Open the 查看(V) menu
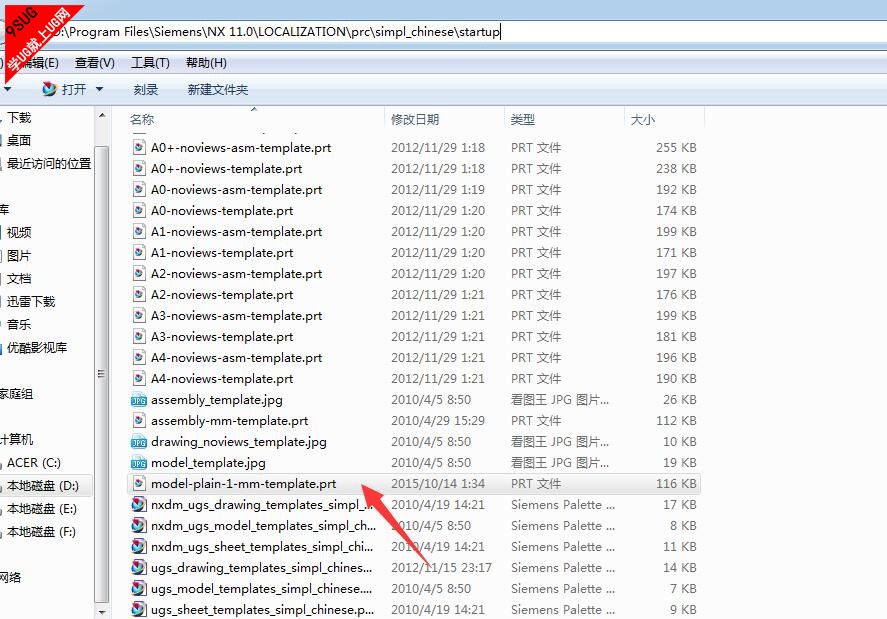Image resolution: width=887 pixels, height=619 pixels. 94,63
